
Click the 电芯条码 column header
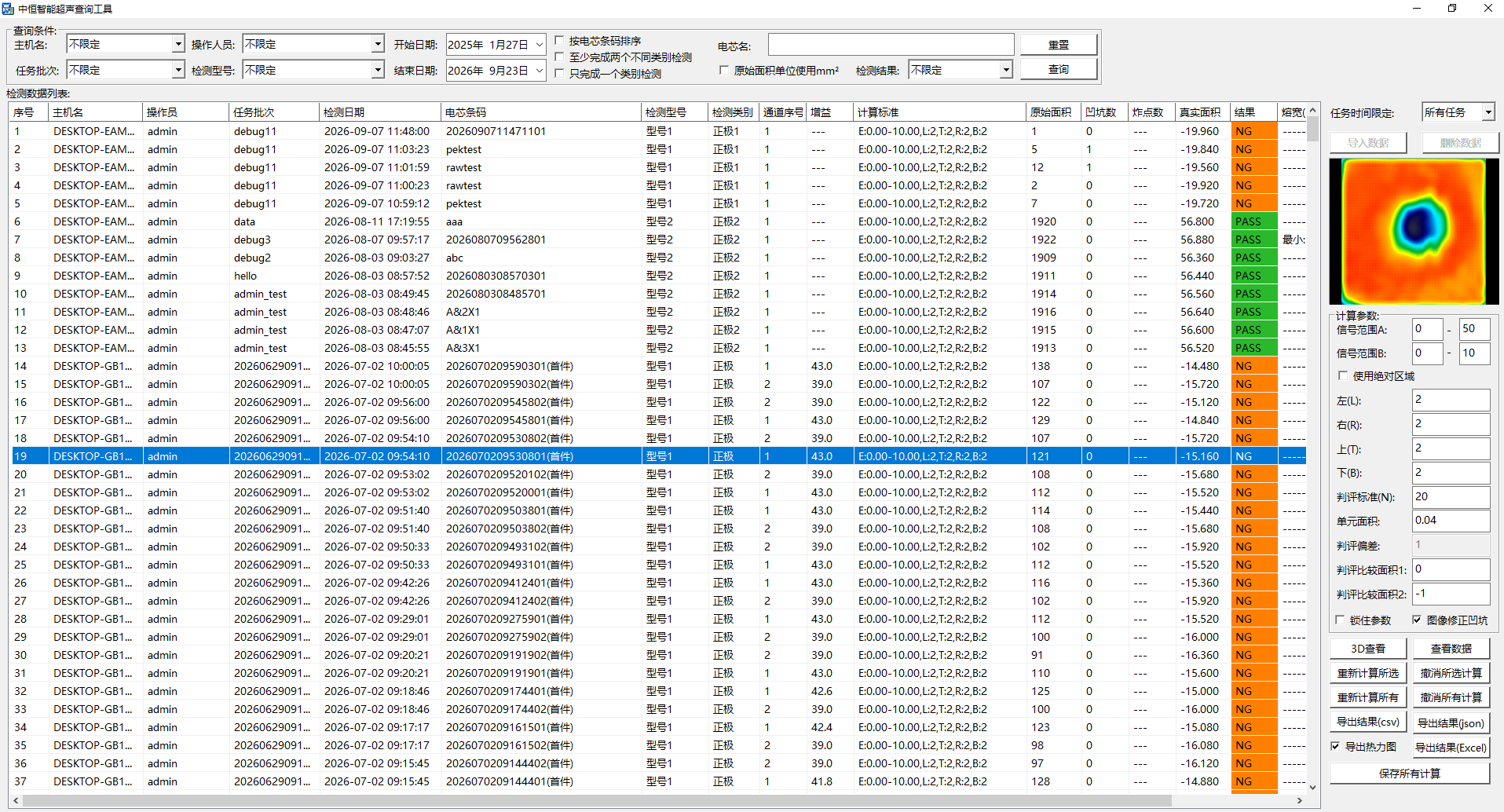pyautogui.click(x=541, y=112)
